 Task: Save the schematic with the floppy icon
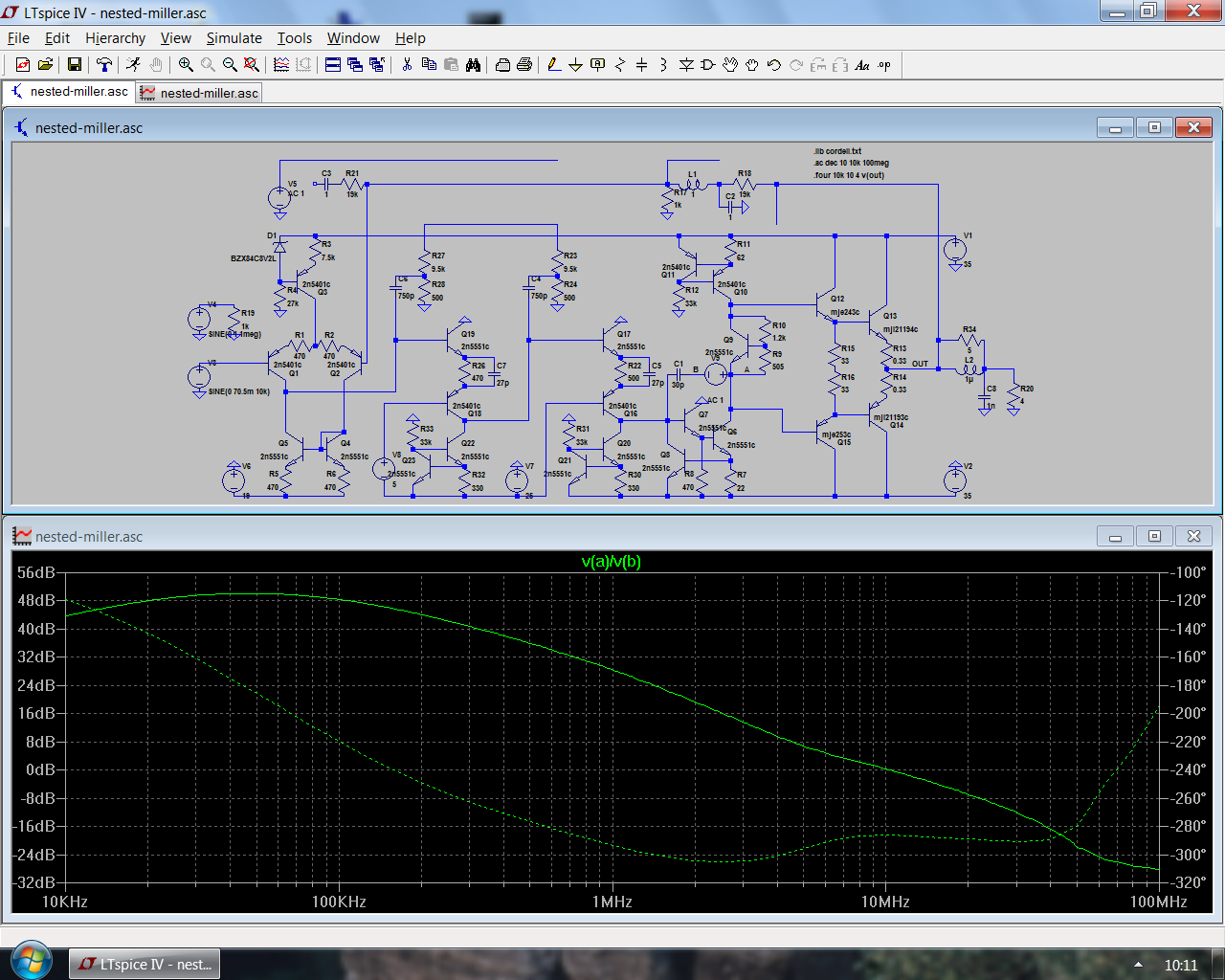[74, 65]
